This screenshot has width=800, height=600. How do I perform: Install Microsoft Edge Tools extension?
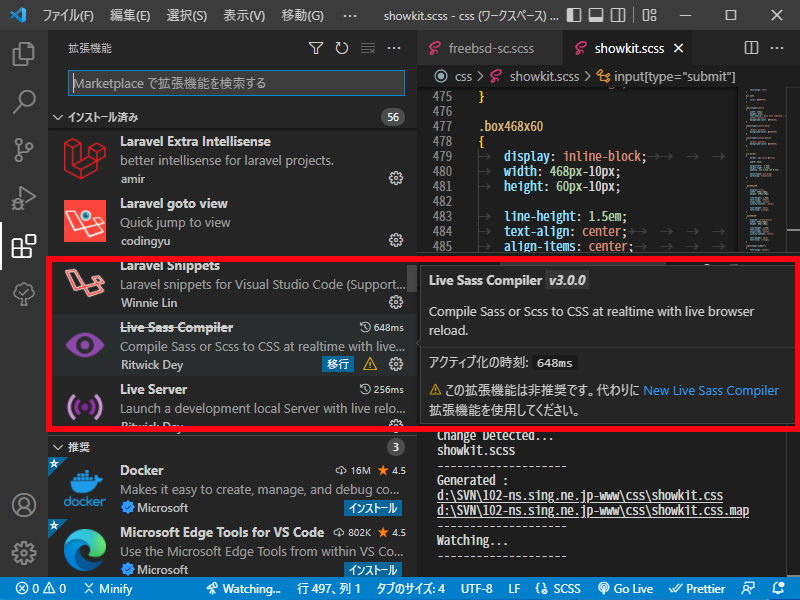point(373,569)
